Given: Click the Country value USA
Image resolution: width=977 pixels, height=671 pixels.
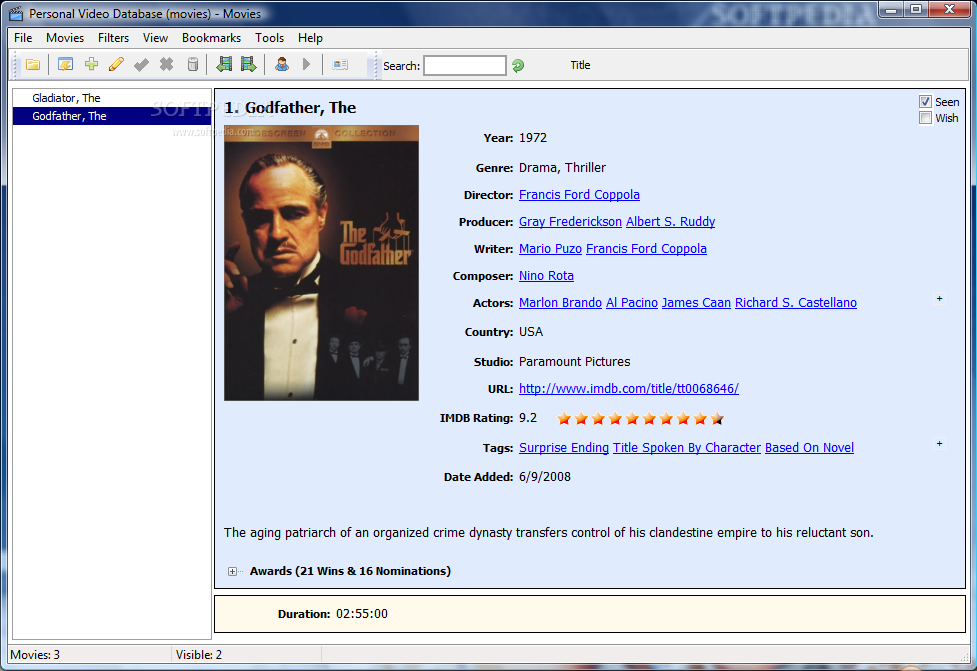Looking at the screenshot, I should click(x=531, y=332).
